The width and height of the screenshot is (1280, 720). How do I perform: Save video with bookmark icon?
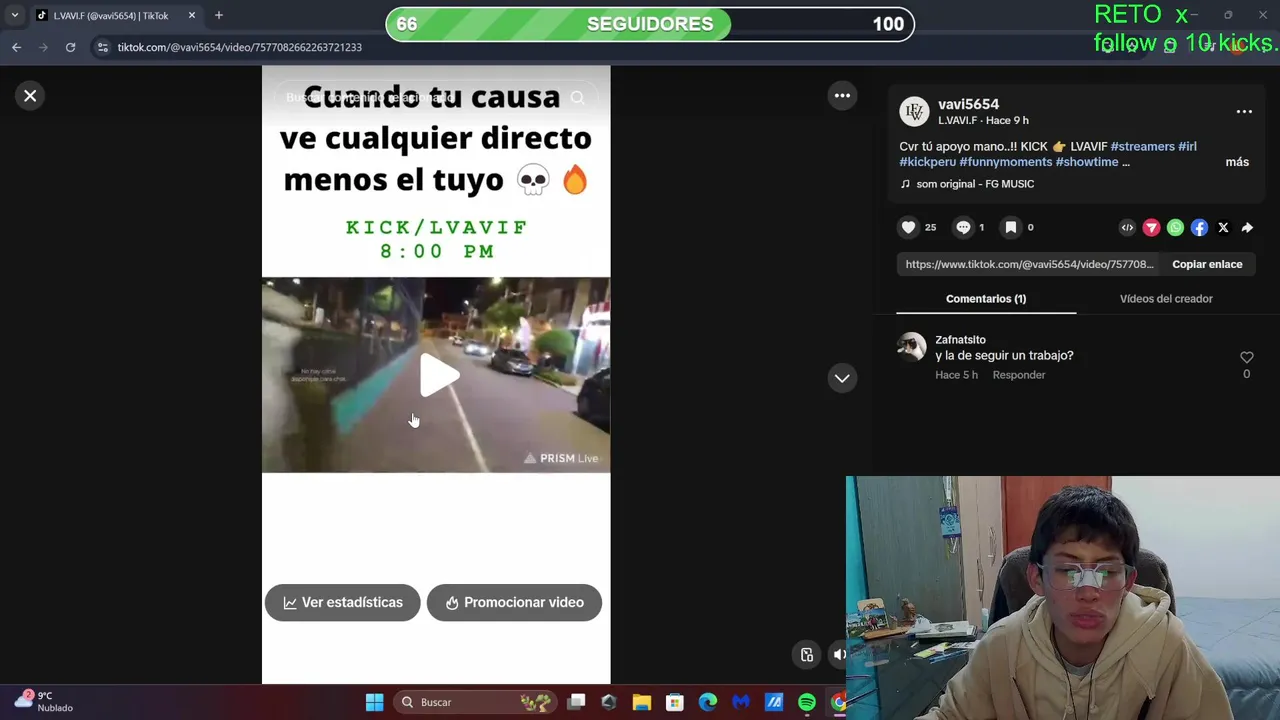coord(1011,227)
